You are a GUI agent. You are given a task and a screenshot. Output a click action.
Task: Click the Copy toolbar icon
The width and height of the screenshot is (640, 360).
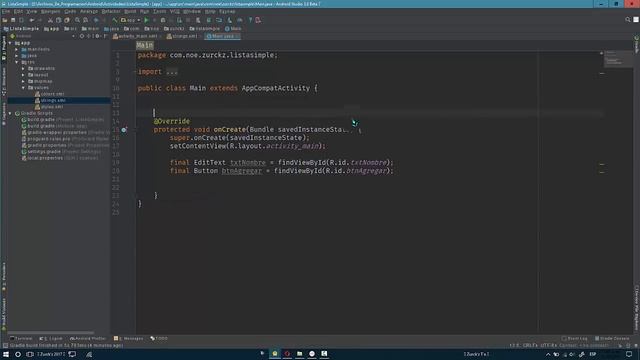(x=58, y=20)
